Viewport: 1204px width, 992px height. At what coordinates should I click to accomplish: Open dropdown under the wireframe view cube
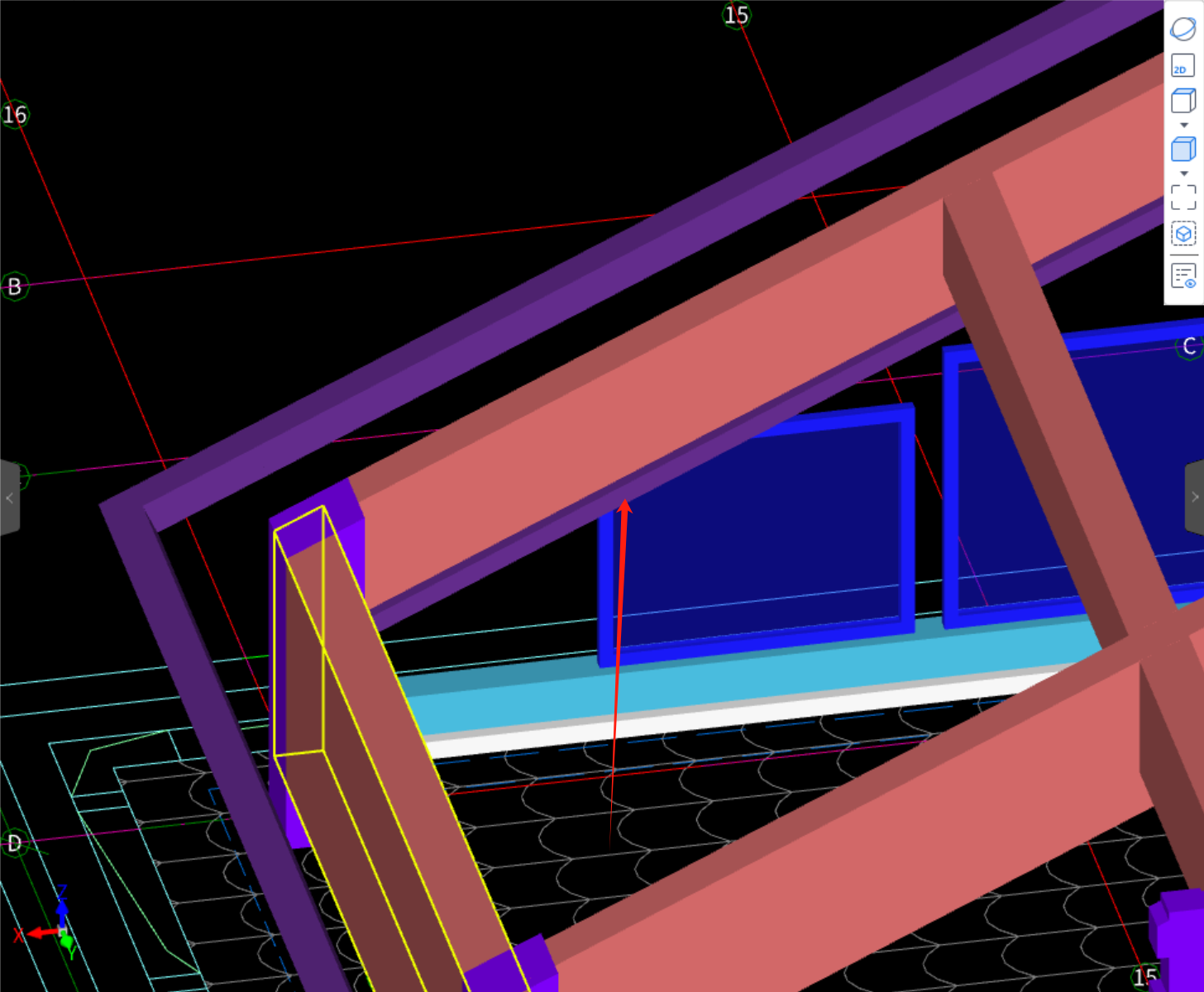tap(1184, 126)
